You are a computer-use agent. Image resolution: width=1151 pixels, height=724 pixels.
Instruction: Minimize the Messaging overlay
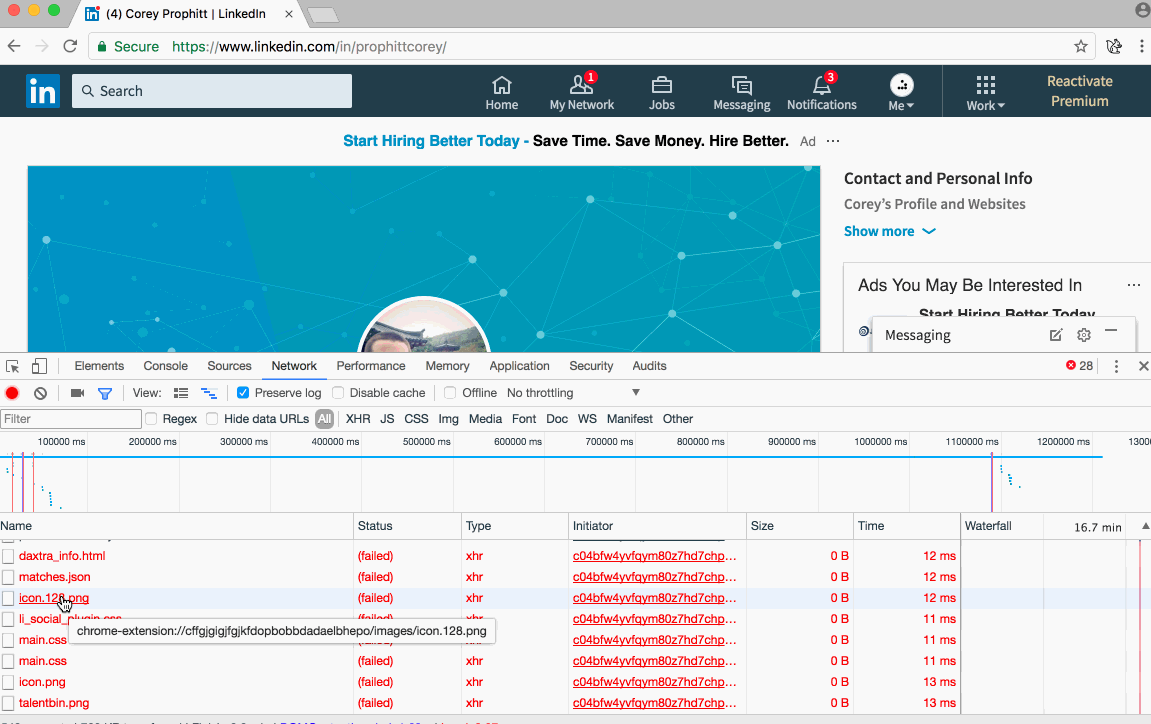click(1111, 332)
